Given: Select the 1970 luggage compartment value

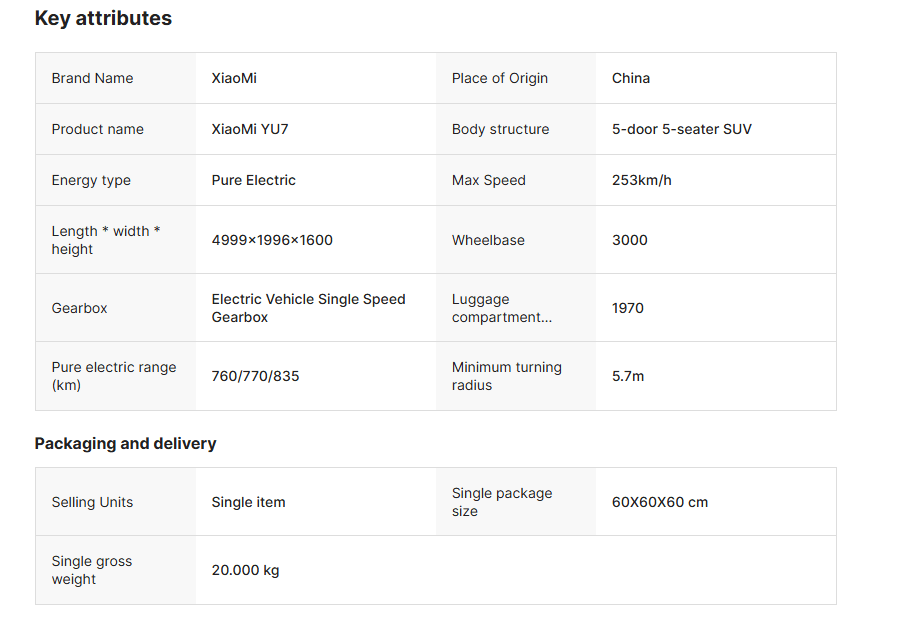Looking at the screenshot, I should click(628, 308).
